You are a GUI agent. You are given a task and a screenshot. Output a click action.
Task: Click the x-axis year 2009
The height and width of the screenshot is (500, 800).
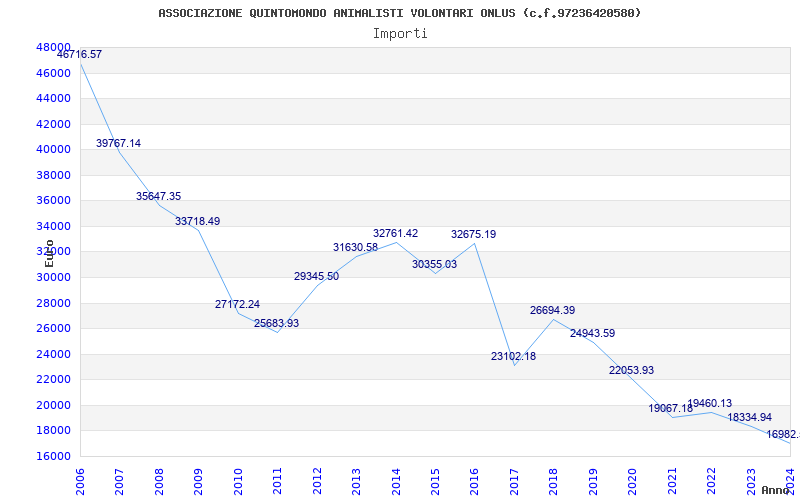point(198,482)
